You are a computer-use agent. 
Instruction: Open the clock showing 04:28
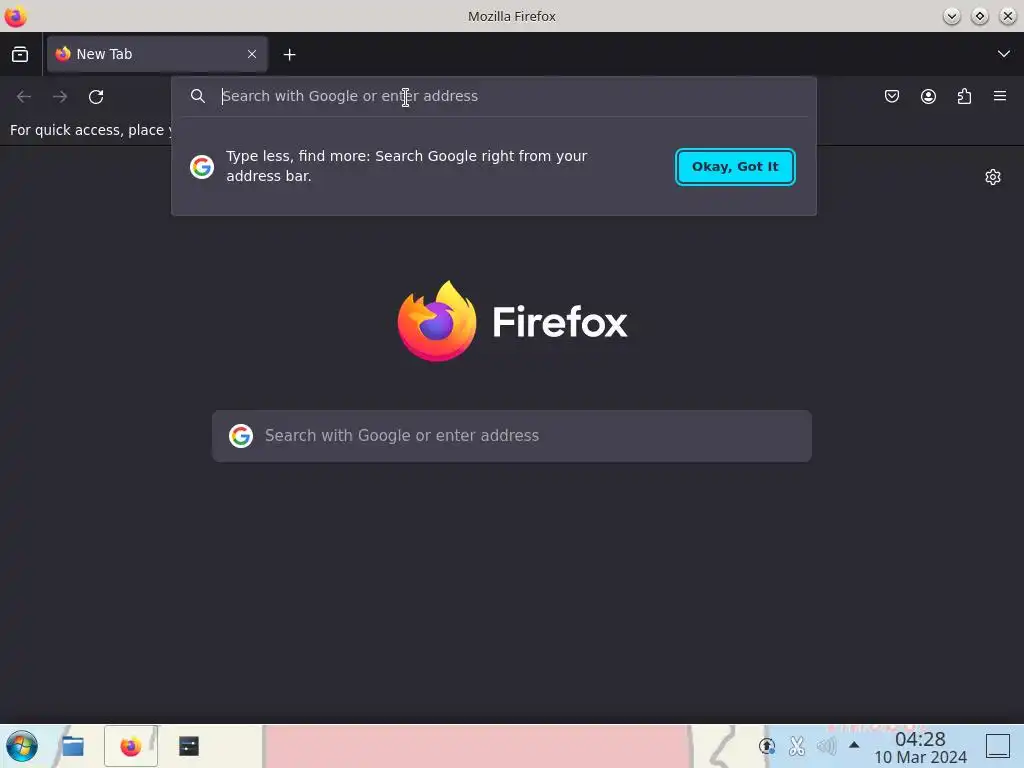[920, 748]
